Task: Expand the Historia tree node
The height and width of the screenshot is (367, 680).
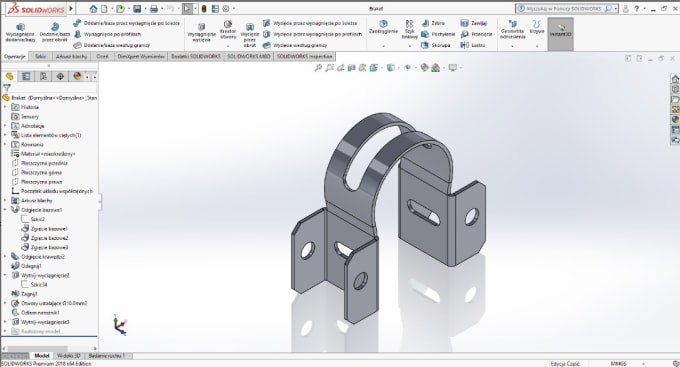Action: point(5,107)
